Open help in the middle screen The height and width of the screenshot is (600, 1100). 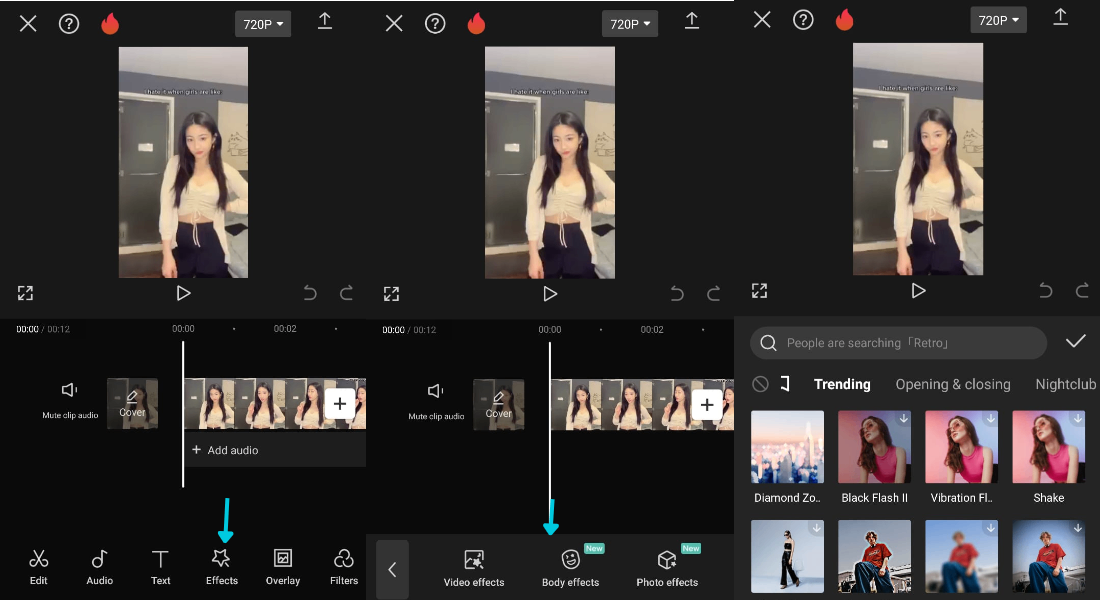pyautogui.click(x=435, y=24)
